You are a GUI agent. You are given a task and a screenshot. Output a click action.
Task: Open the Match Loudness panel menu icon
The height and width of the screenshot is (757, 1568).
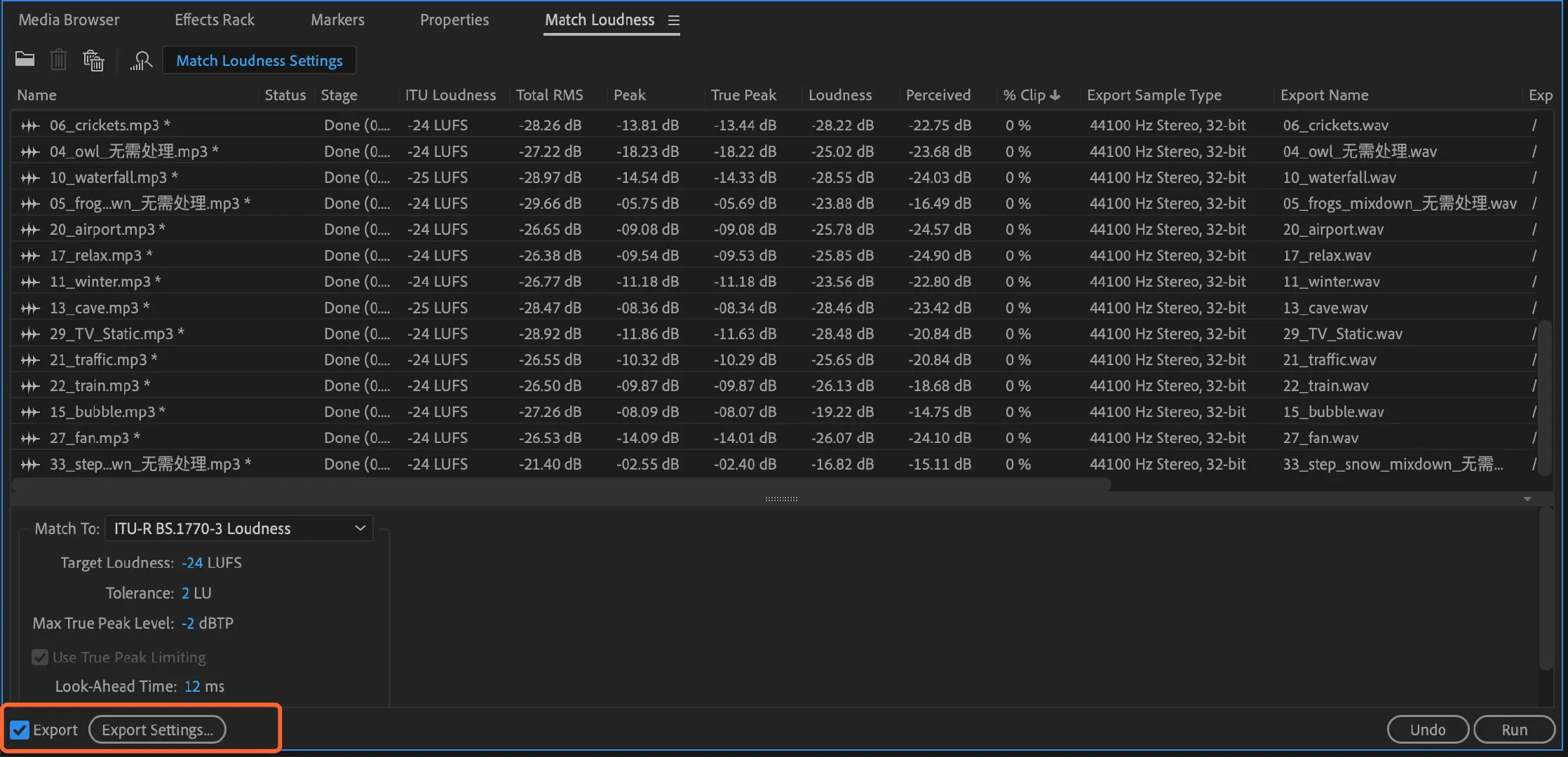[674, 20]
